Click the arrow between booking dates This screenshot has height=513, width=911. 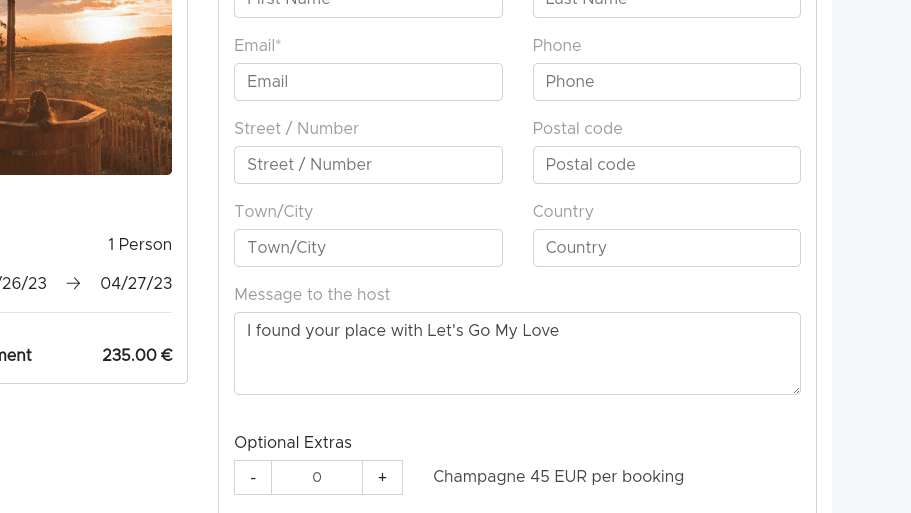(x=73, y=284)
